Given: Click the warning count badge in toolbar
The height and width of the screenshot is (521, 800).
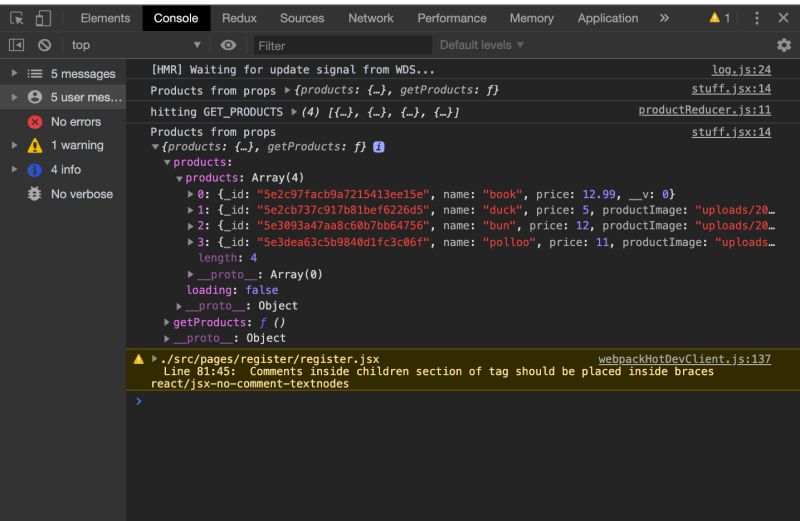Looking at the screenshot, I should pos(720,18).
